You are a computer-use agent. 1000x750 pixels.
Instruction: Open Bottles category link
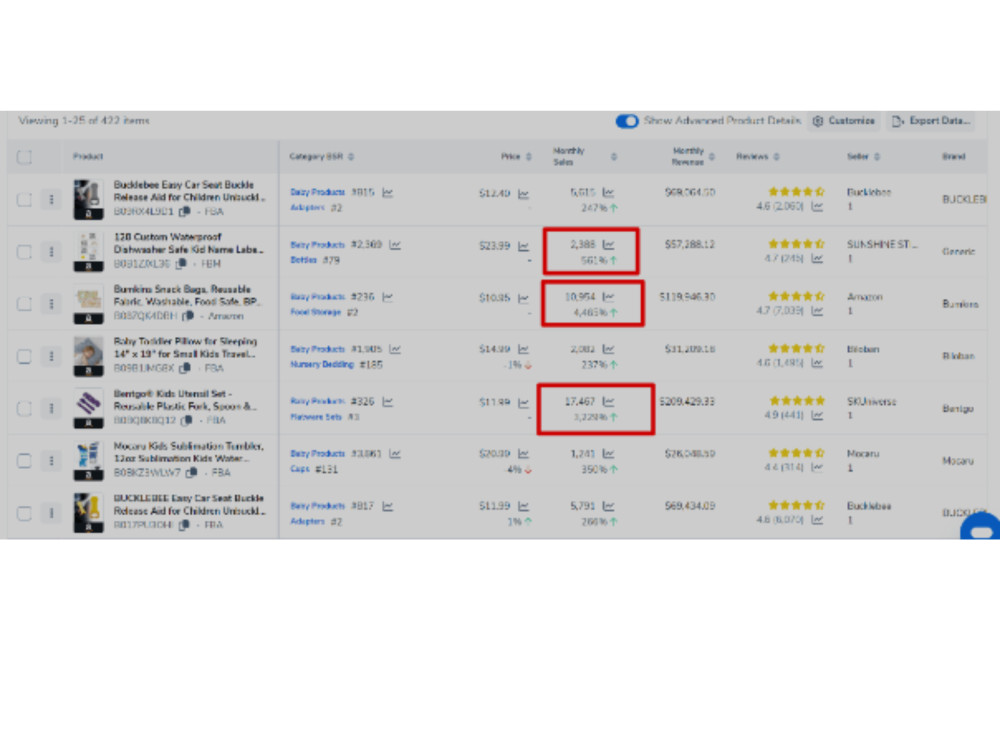[304, 260]
